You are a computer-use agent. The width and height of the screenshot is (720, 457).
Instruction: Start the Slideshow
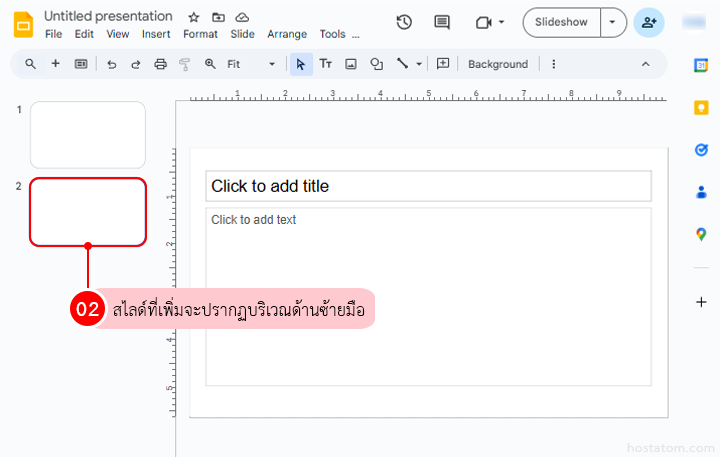561,22
